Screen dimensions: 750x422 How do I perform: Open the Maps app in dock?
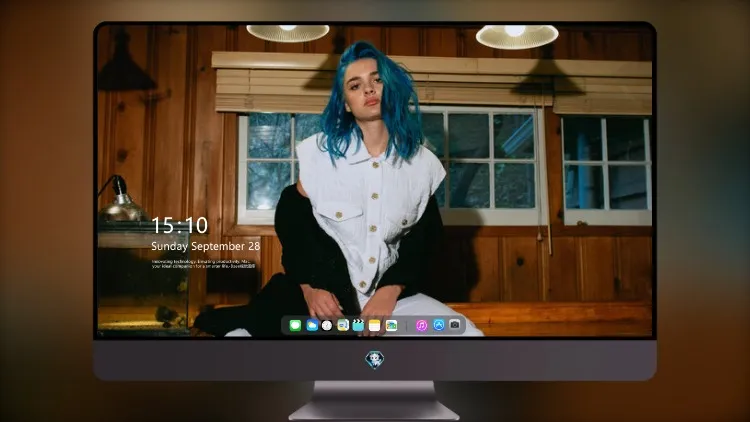(x=343, y=325)
